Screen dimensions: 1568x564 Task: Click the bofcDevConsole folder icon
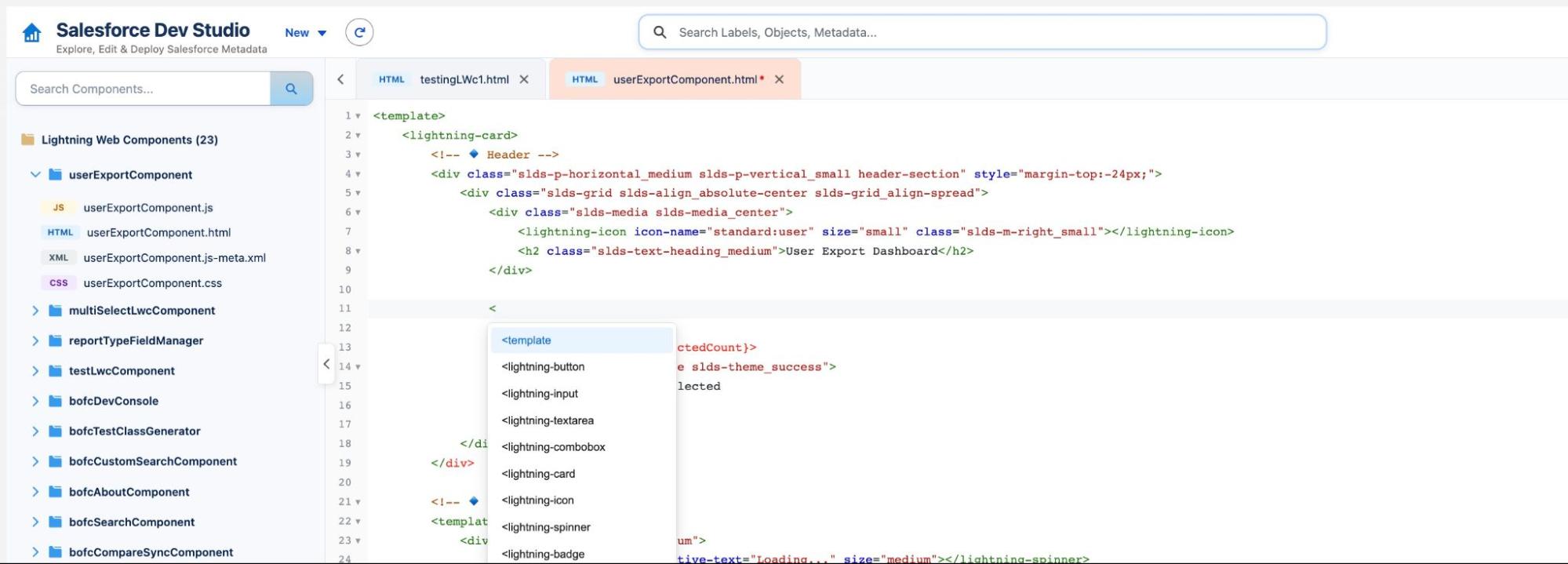point(55,401)
